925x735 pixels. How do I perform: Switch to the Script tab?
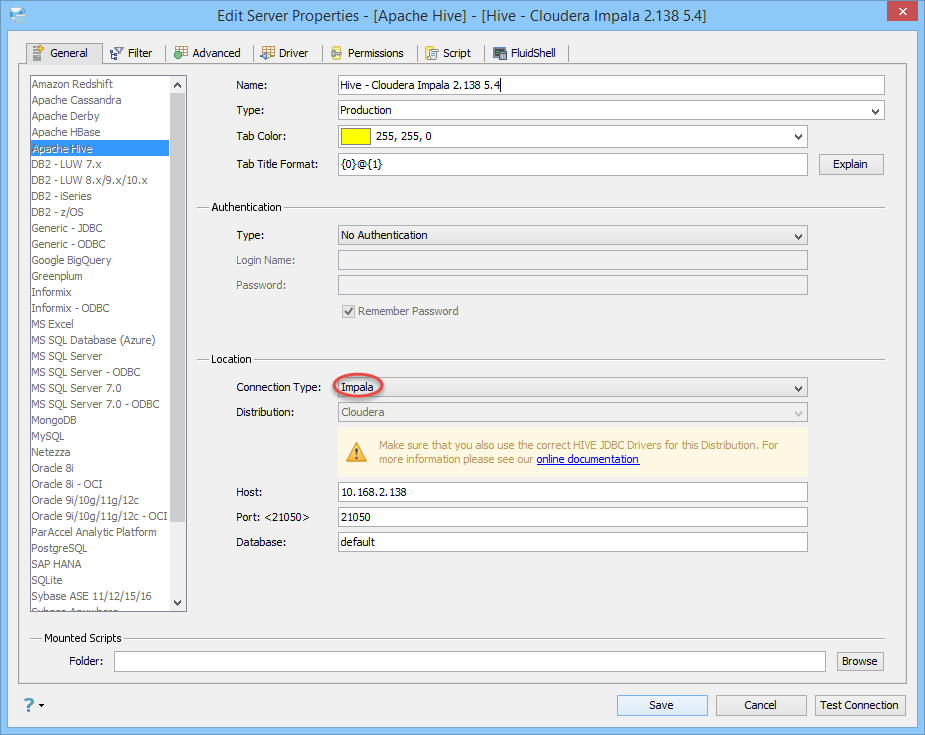pyautogui.click(x=448, y=53)
